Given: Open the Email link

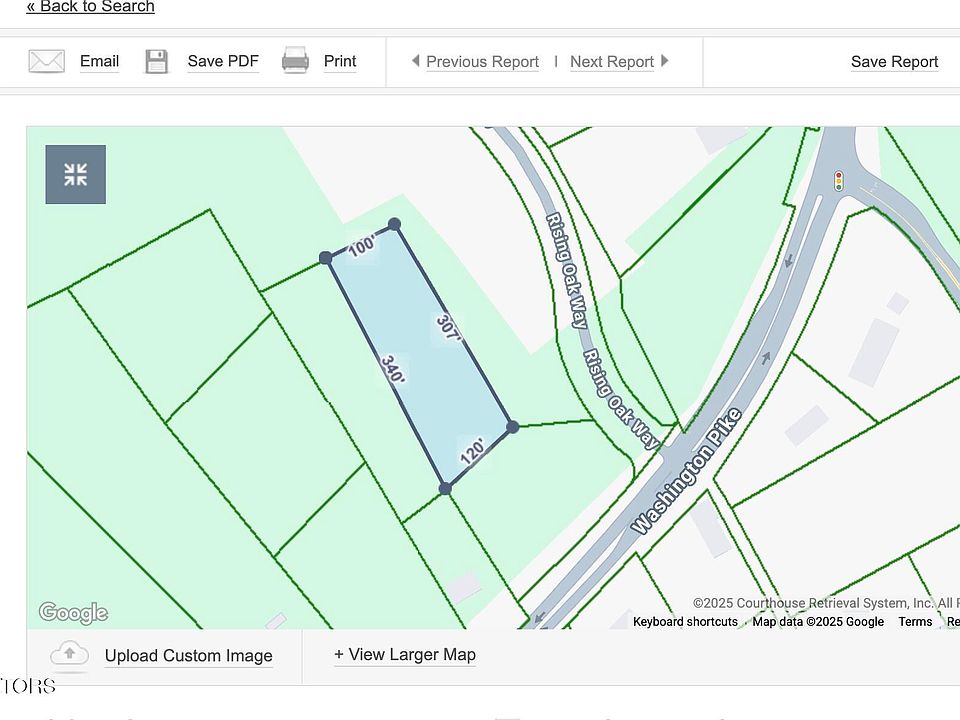Looking at the screenshot, I should tap(99, 61).
